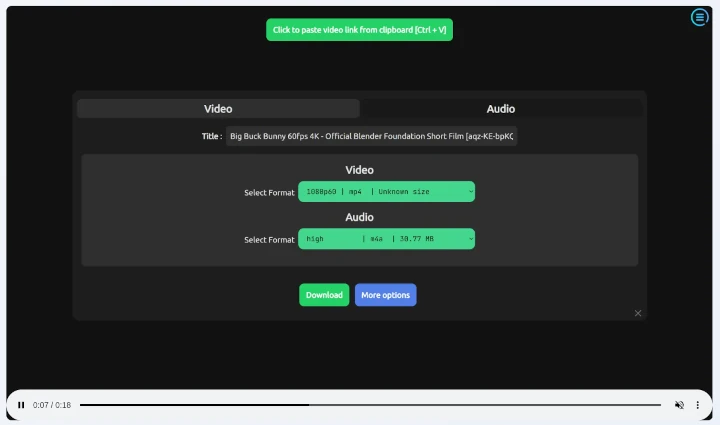Click the Select Format label for video
Image resolution: width=720 pixels, height=425 pixels.
[269, 192]
